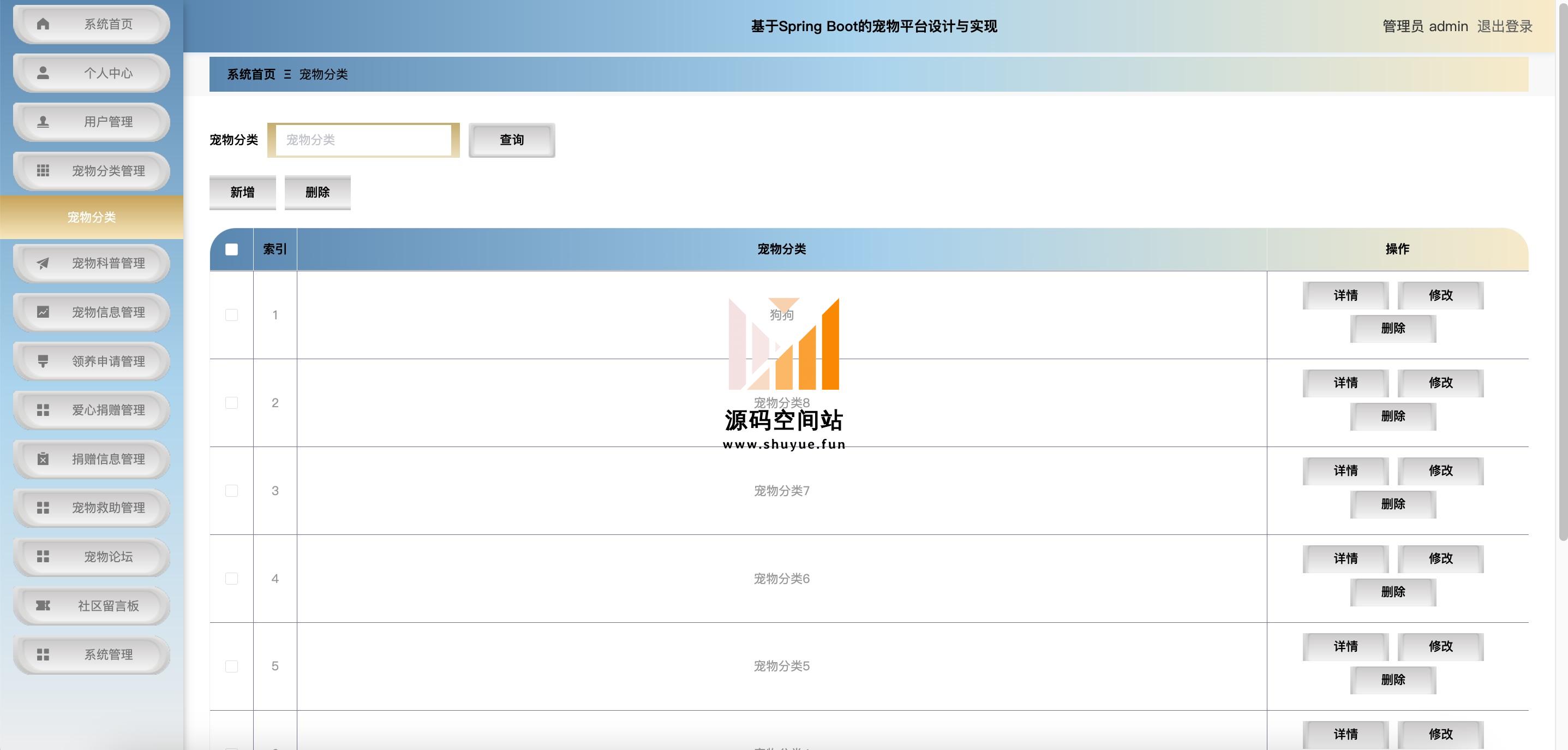
Task: Click the tiles icon beside 宠物论坛
Action: (43, 556)
